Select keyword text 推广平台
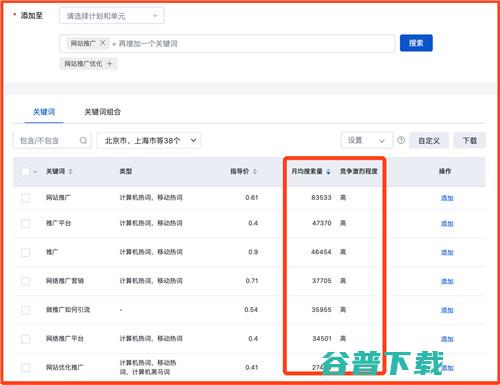 point(58,223)
